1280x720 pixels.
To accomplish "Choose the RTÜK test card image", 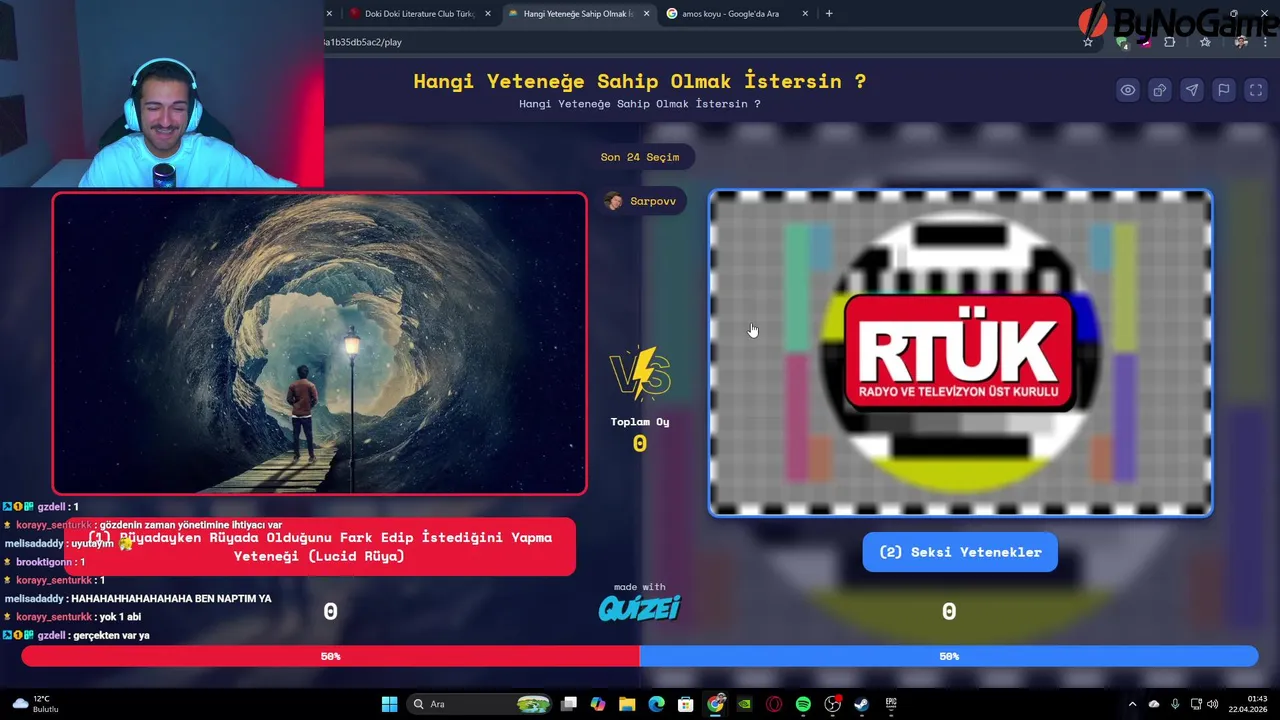I will pyautogui.click(x=960, y=353).
